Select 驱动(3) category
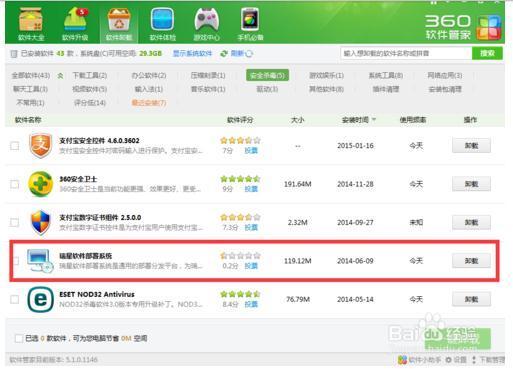The image size is (513, 369). coord(267,89)
